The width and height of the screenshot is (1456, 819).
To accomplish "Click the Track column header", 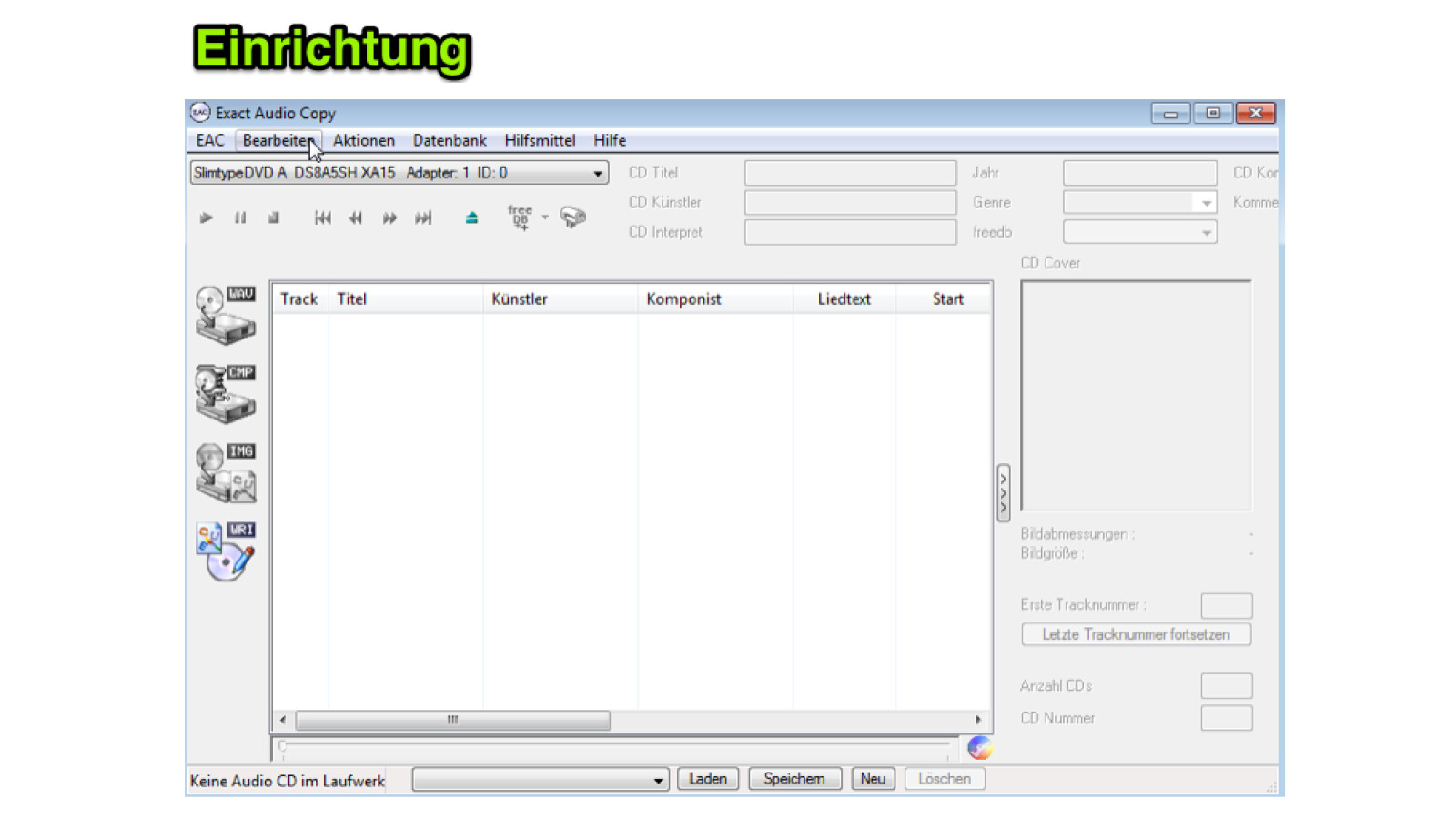I will (x=299, y=299).
